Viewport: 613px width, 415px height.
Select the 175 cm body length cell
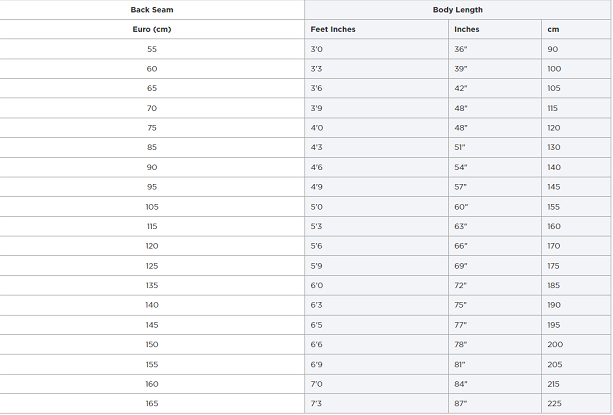click(x=554, y=266)
